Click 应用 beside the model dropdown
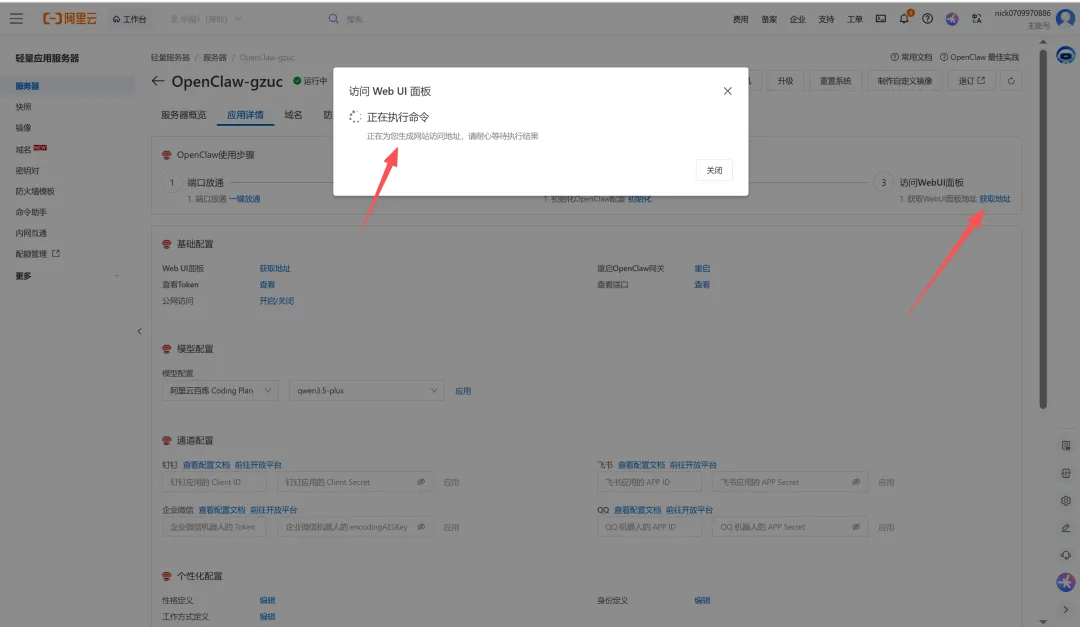 point(463,391)
